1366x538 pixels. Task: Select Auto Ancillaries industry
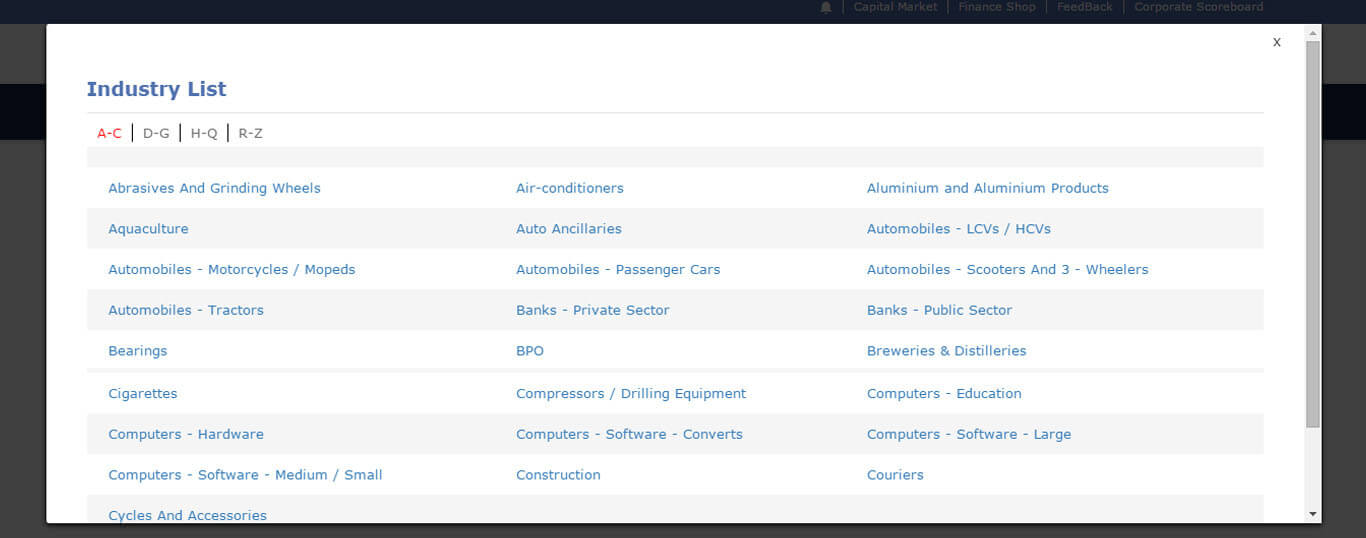click(x=568, y=229)
